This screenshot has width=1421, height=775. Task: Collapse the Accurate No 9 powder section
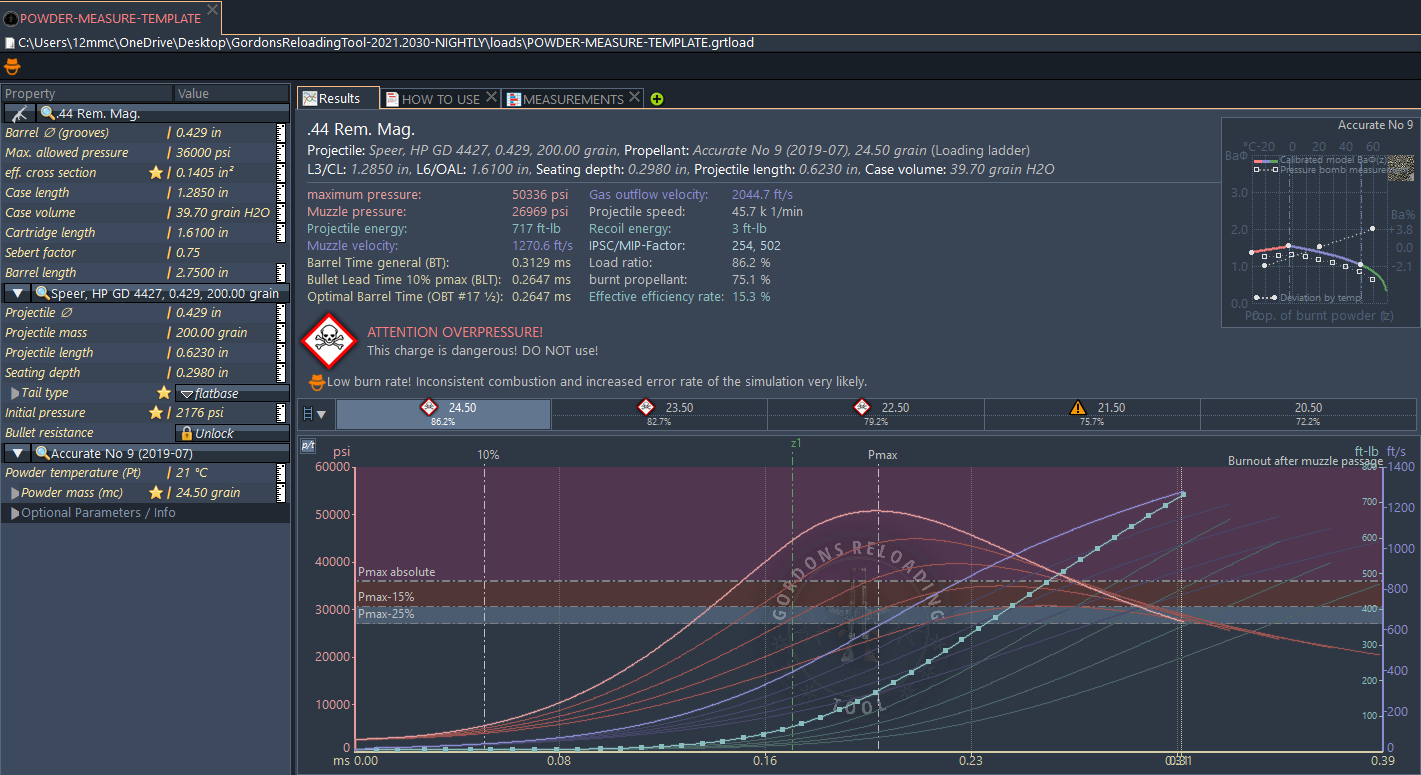(x=18, y=453)
